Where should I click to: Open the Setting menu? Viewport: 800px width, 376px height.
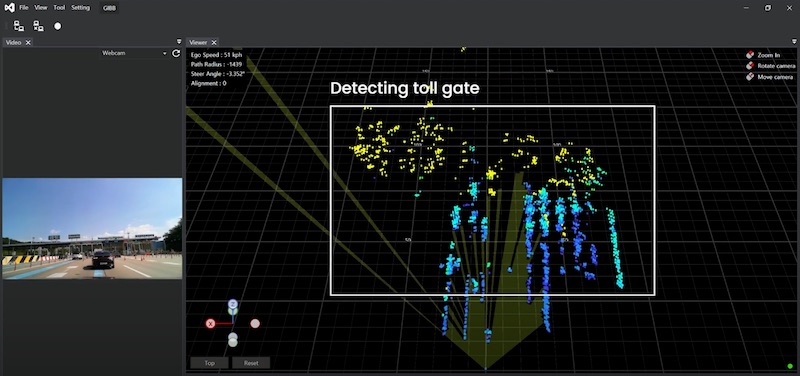coord(80,8)
